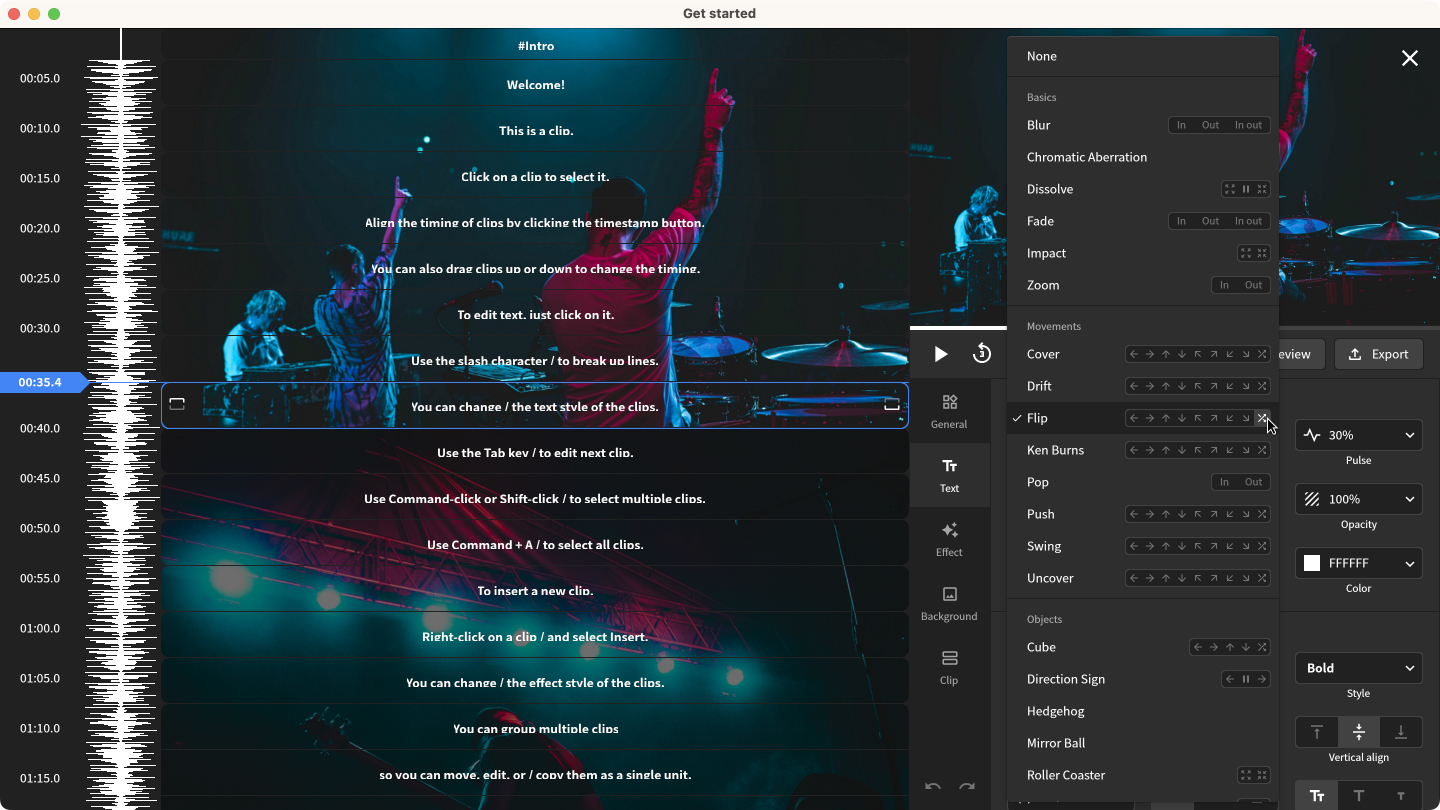Click the redo arrow icon
Screen dimensions: 1440x810
coord(967,787)
